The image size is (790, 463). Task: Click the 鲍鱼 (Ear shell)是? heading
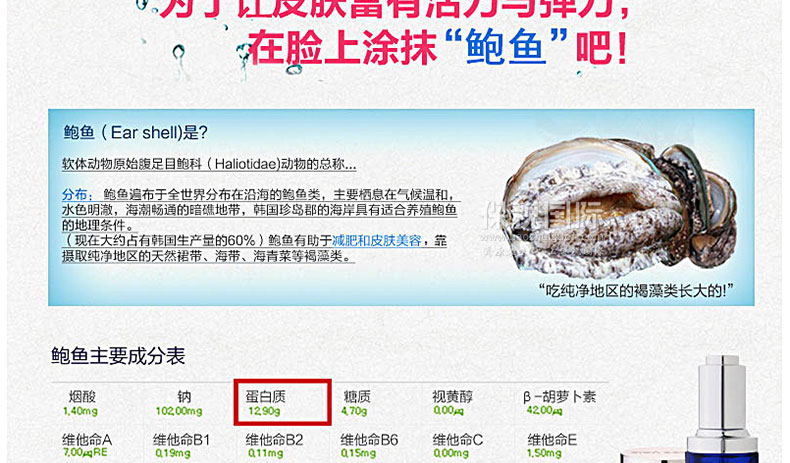[x=135, y=133]
